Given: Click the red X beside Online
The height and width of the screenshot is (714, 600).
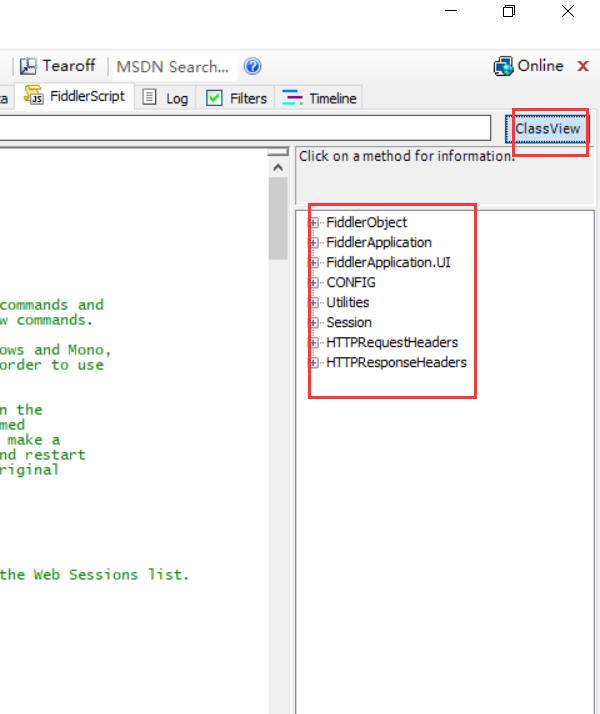Looking at the screenshot, I should pos(583,66).
